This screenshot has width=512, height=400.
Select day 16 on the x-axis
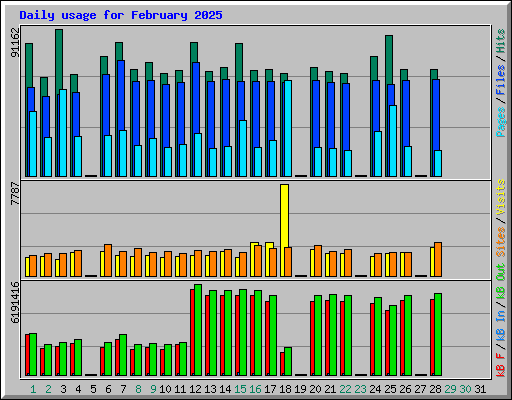click(x=255, y=389)
